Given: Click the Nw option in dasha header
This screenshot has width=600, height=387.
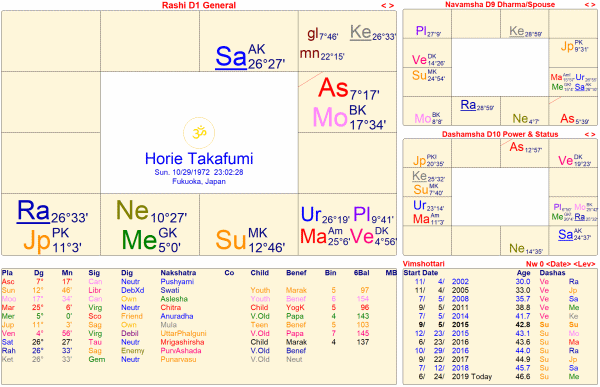Looking at the screenshot, I should point(531,264).
